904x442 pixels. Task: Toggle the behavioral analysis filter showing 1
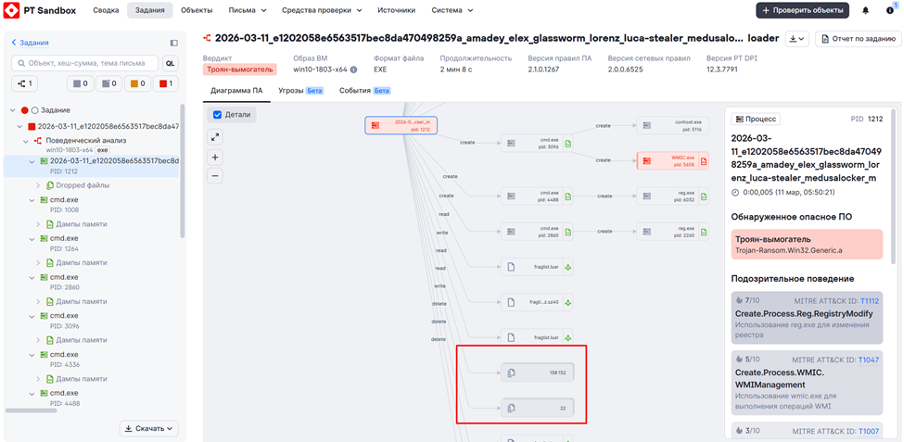point(25,84)
